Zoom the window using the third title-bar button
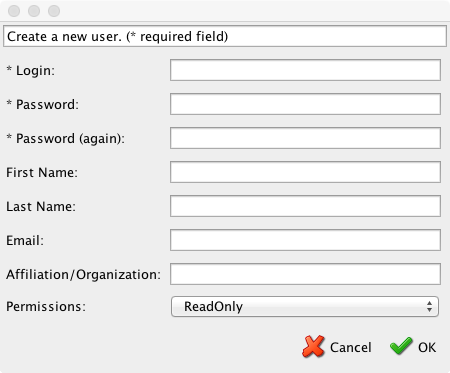The height and width of the screenshot is (373, 450). pos(54,11)
